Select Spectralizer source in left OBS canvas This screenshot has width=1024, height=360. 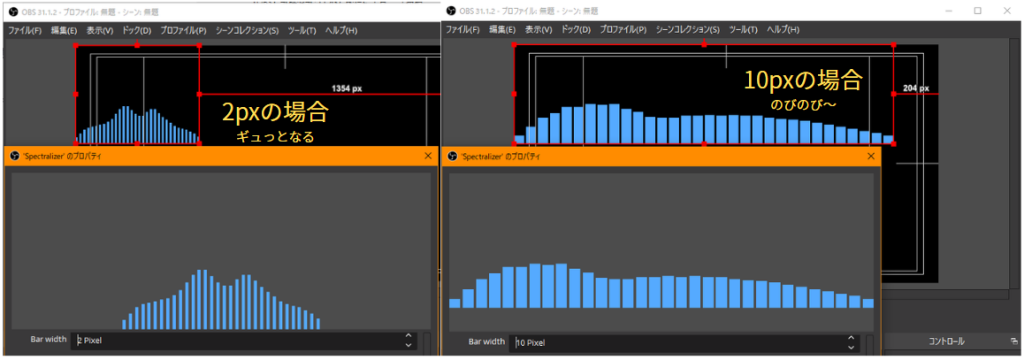click(137, 95)
